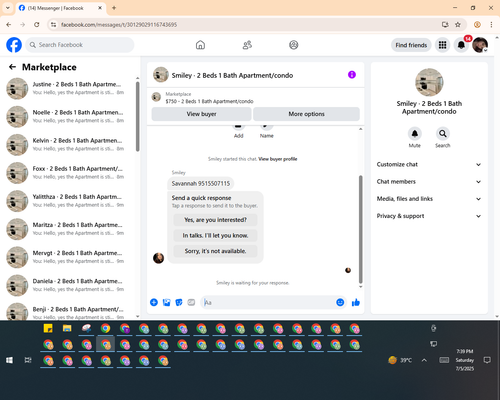This screenshot has height=400, width=500.
Task: Click the conversation list scrollbar
Action: point(138,117)
